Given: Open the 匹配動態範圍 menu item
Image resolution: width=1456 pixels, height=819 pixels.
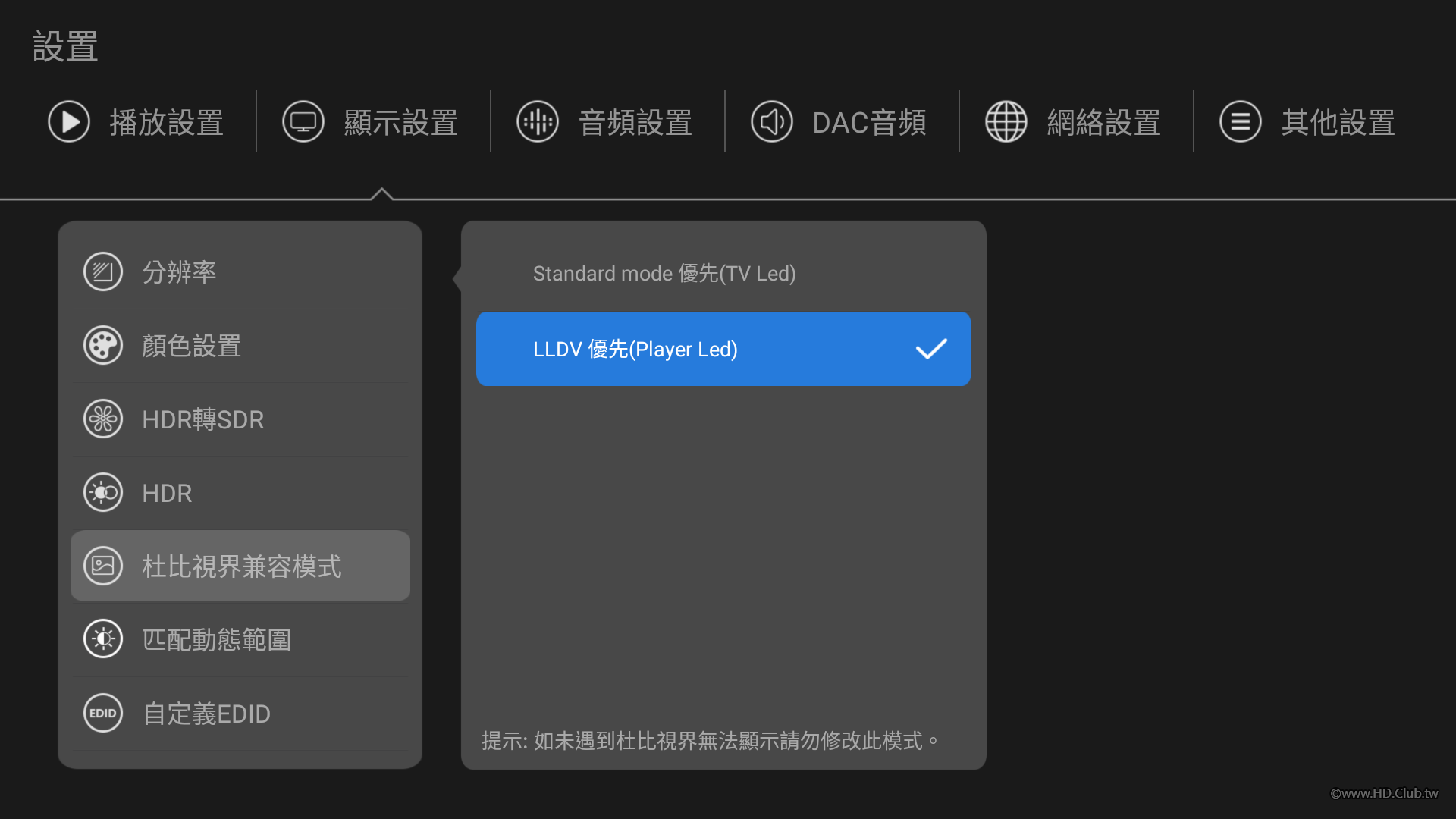Looking at the screenshot, I should pos(240,640).
